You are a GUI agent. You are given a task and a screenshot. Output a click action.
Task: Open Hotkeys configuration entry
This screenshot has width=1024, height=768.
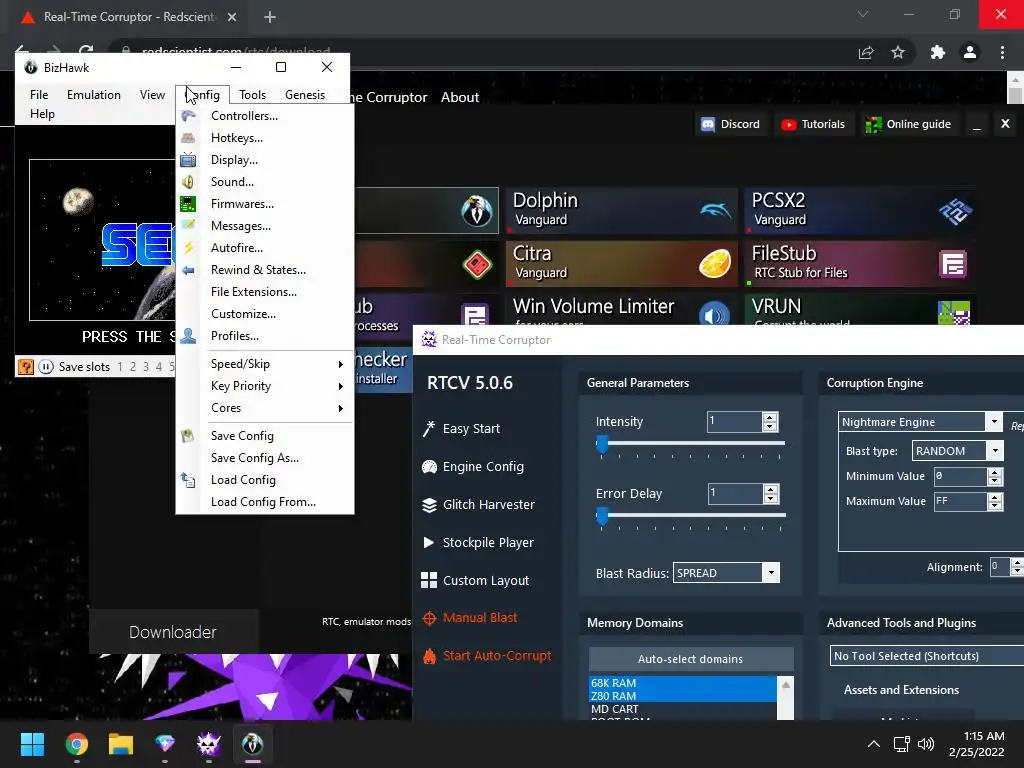[265, 138]
